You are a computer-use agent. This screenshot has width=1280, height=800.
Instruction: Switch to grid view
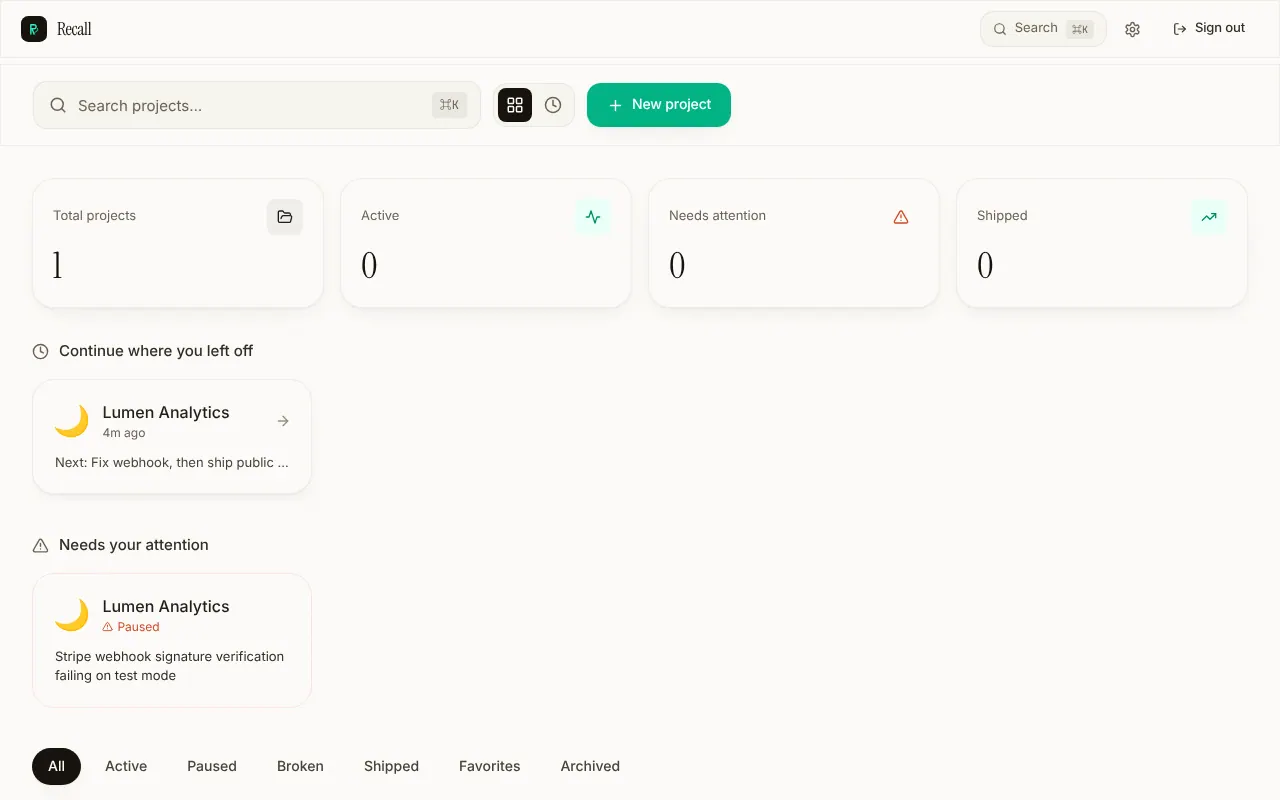coord(515,105)
